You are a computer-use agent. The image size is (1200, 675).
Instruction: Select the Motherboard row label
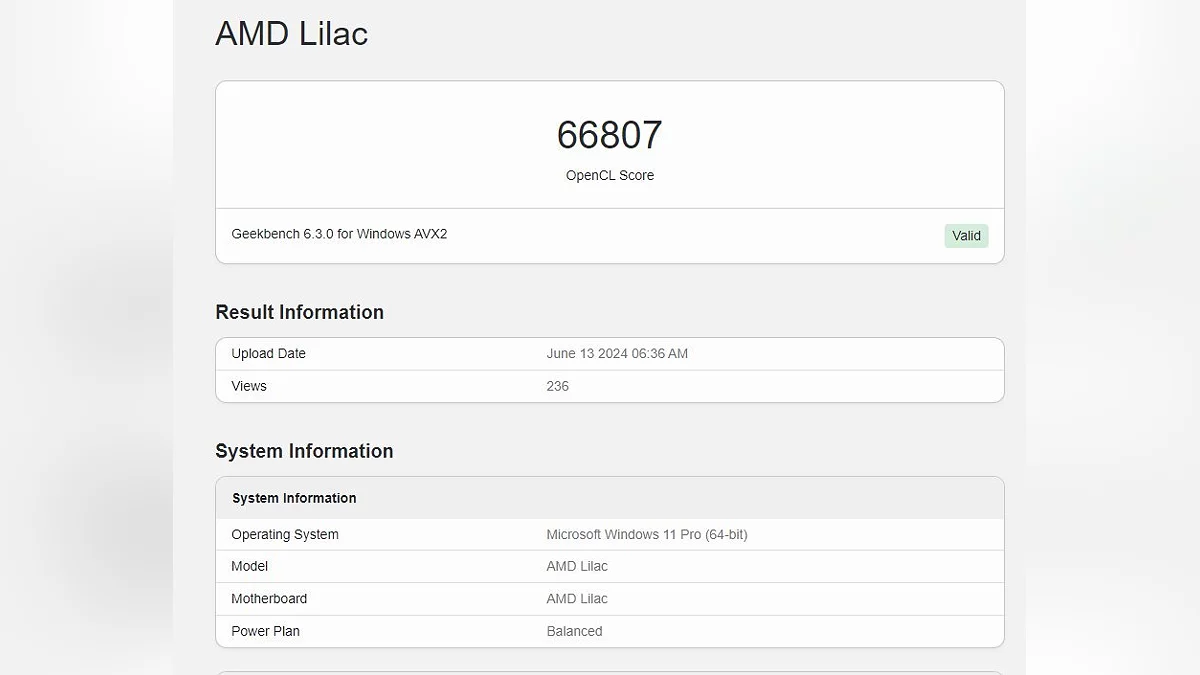269,599
